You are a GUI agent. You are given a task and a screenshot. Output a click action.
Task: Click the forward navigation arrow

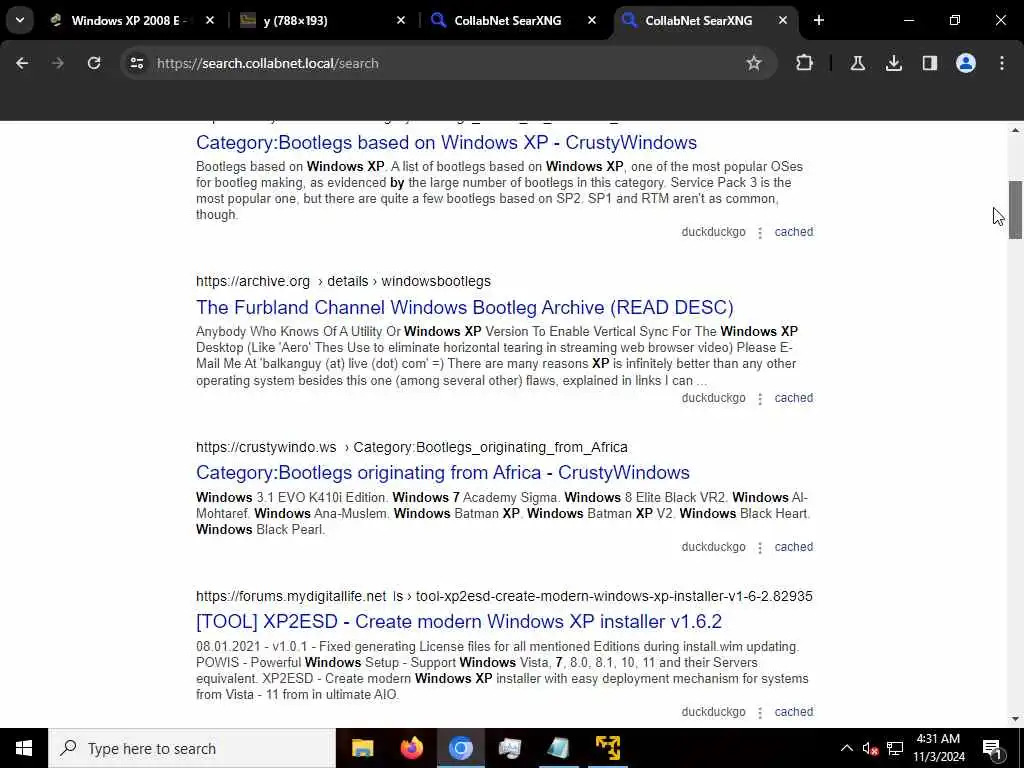tap(57, 63)
